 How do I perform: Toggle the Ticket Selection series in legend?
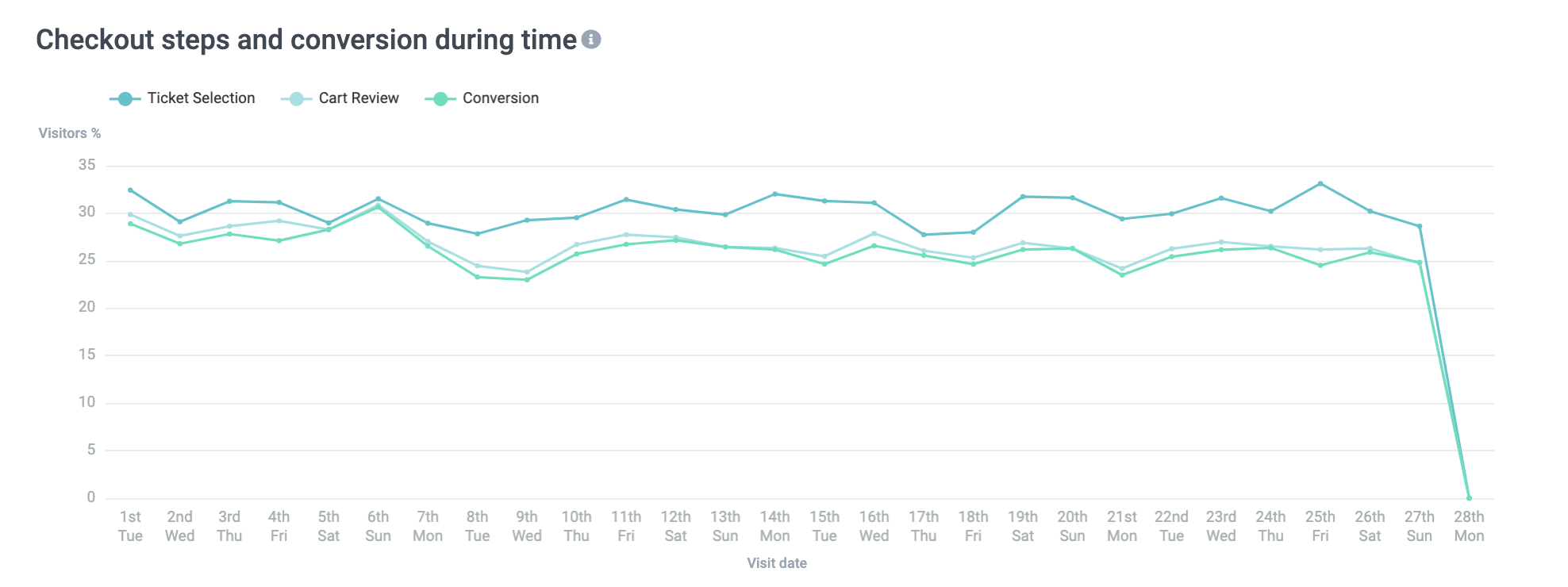pos(201,98)
